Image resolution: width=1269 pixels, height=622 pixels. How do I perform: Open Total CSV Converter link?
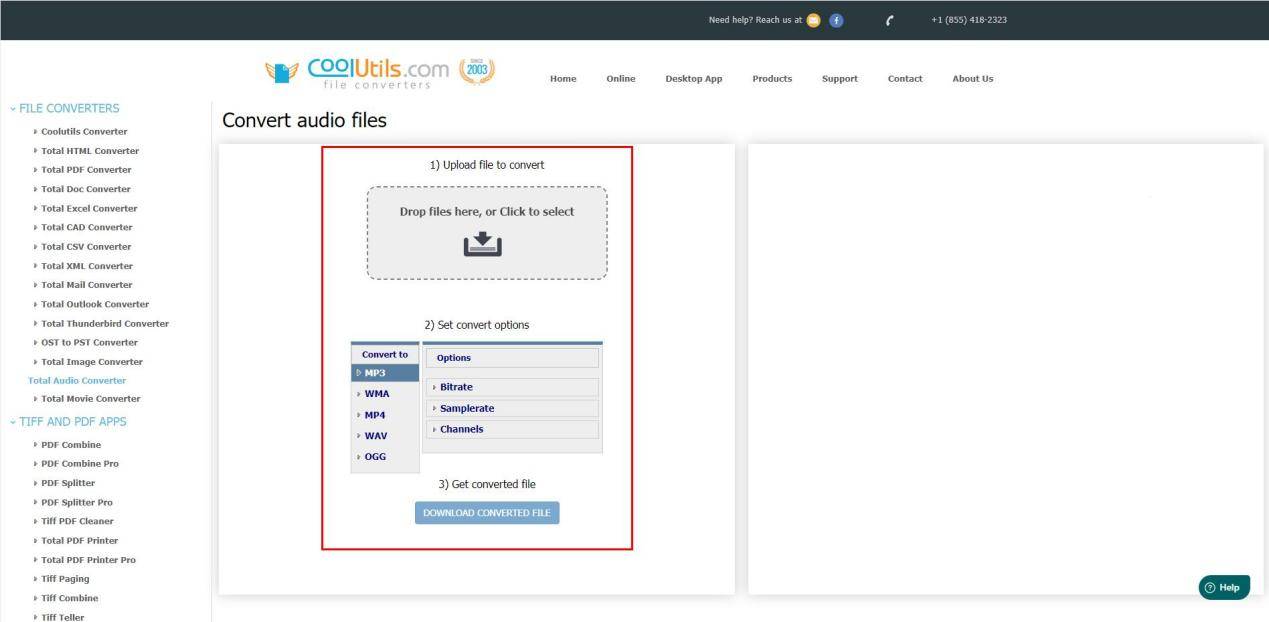pos(86,246)
